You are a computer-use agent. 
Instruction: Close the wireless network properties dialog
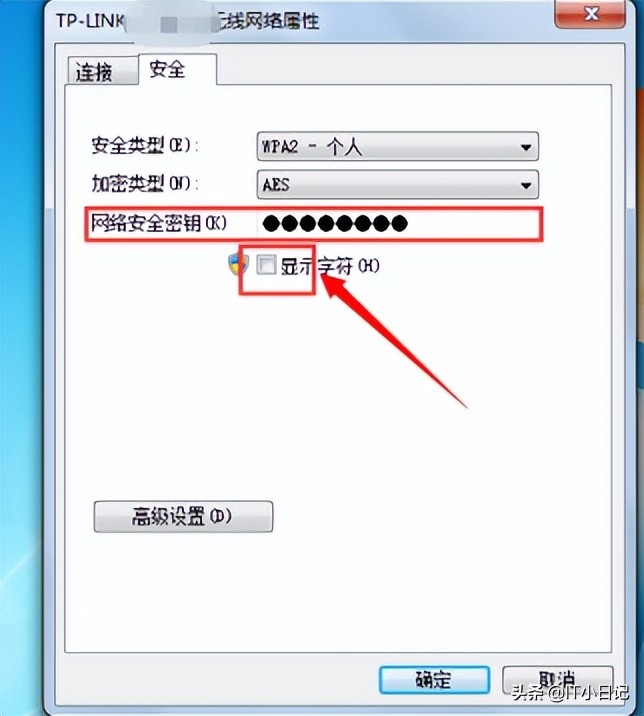click(590, 14)
